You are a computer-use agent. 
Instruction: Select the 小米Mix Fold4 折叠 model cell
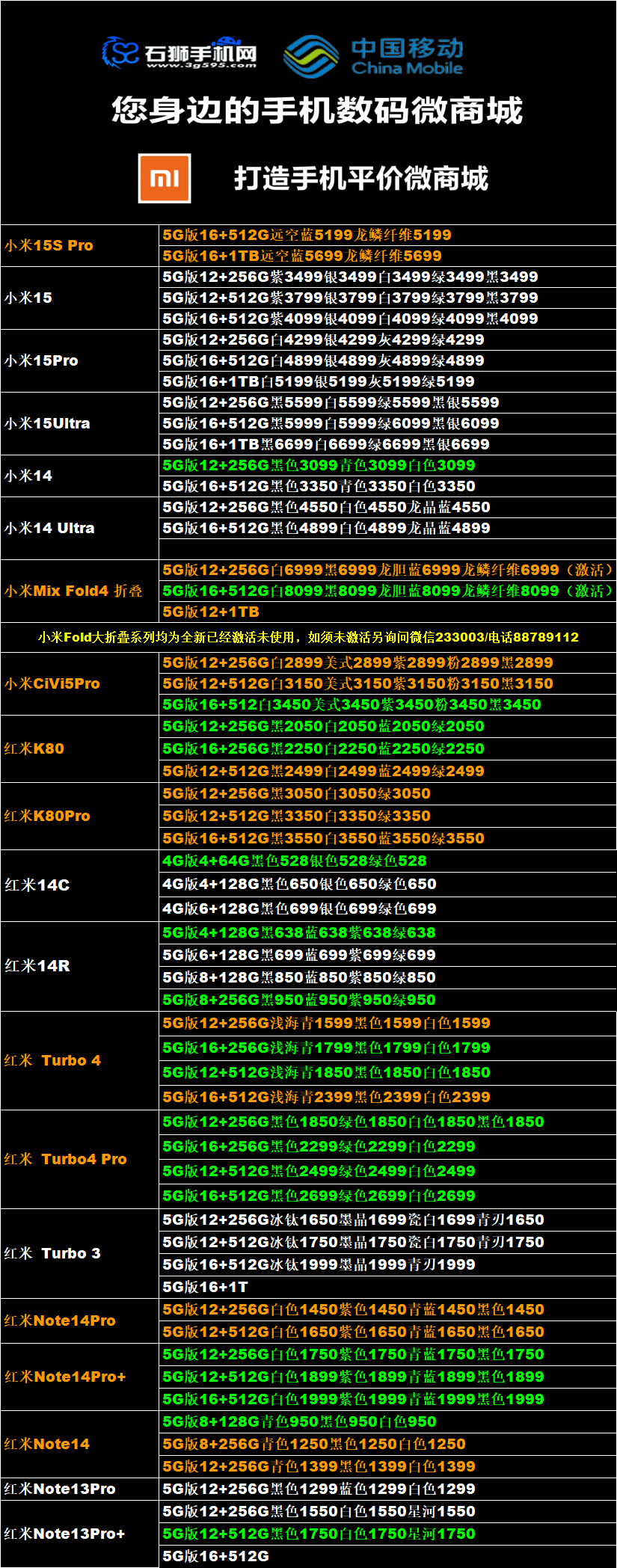pyautogui.click(x=80, y=591)
